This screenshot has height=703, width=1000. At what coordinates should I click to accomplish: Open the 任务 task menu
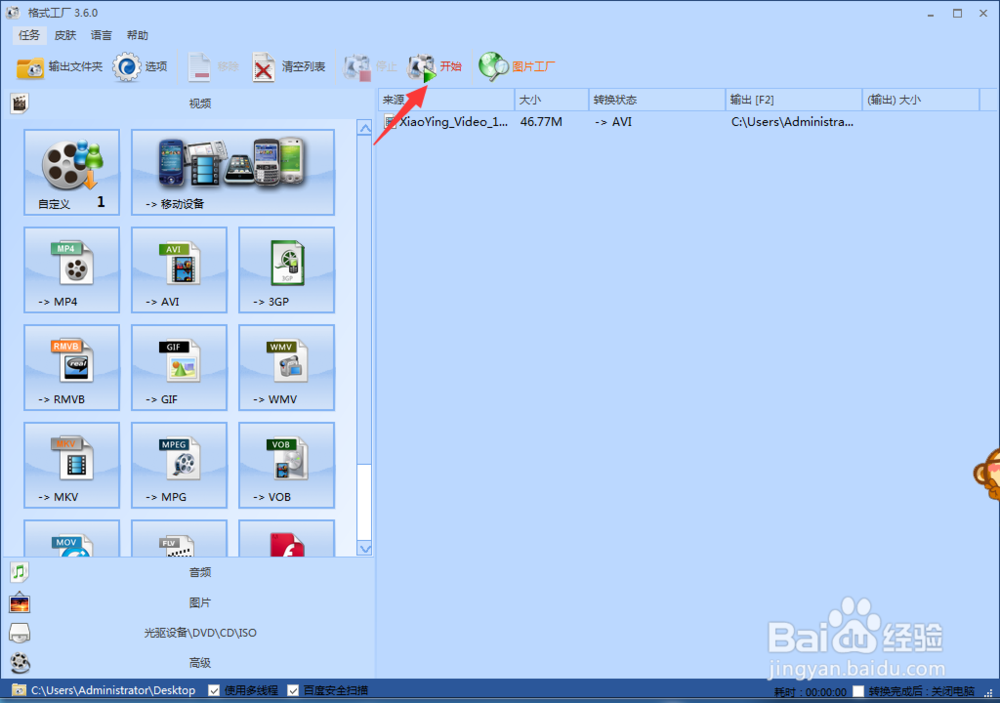point(29,35)
